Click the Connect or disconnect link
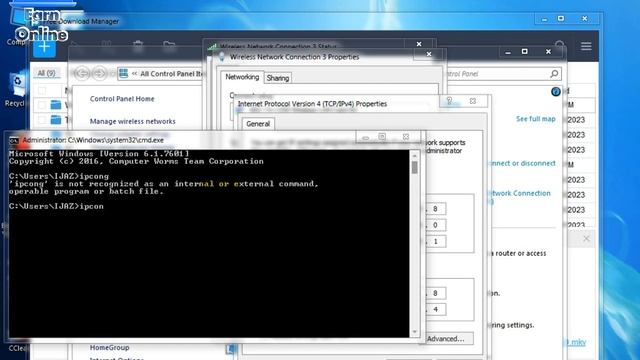The height and width of the screenshot is (360, 640). click(522, 163)
